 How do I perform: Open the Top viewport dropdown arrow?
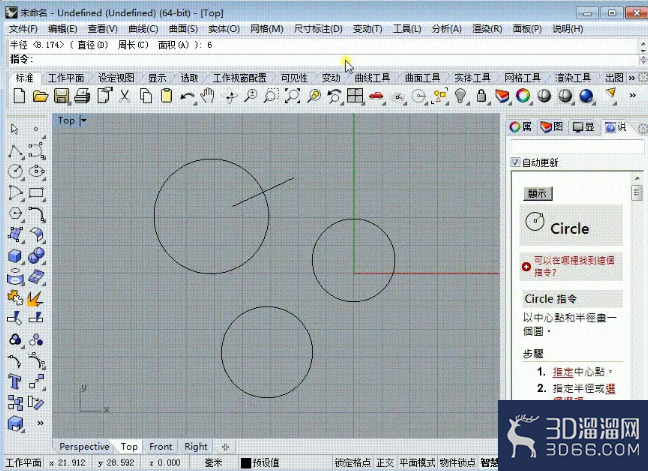(83, 121)
